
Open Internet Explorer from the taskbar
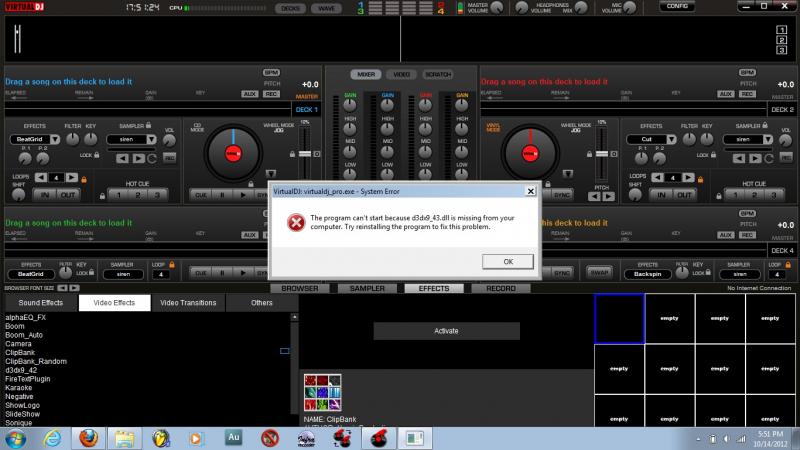pyautogui.click(x=52, y=438)
